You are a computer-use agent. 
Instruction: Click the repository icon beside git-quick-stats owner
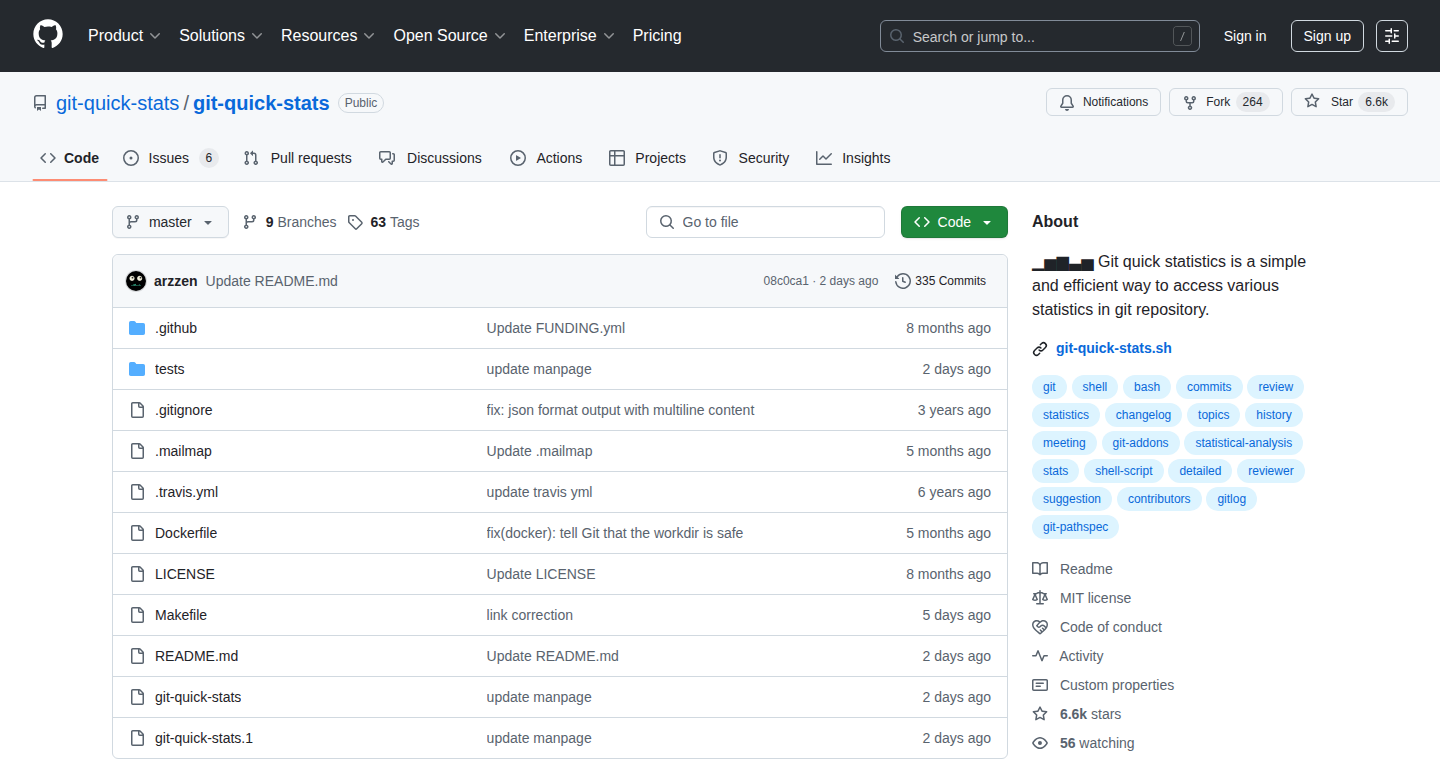[x=40, y=103]
